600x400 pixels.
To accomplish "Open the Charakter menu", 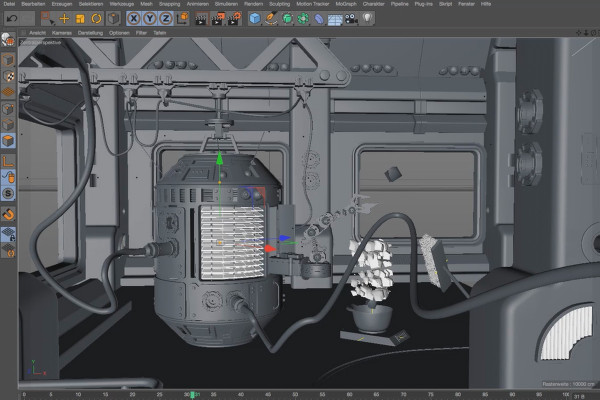I will 373,4.
